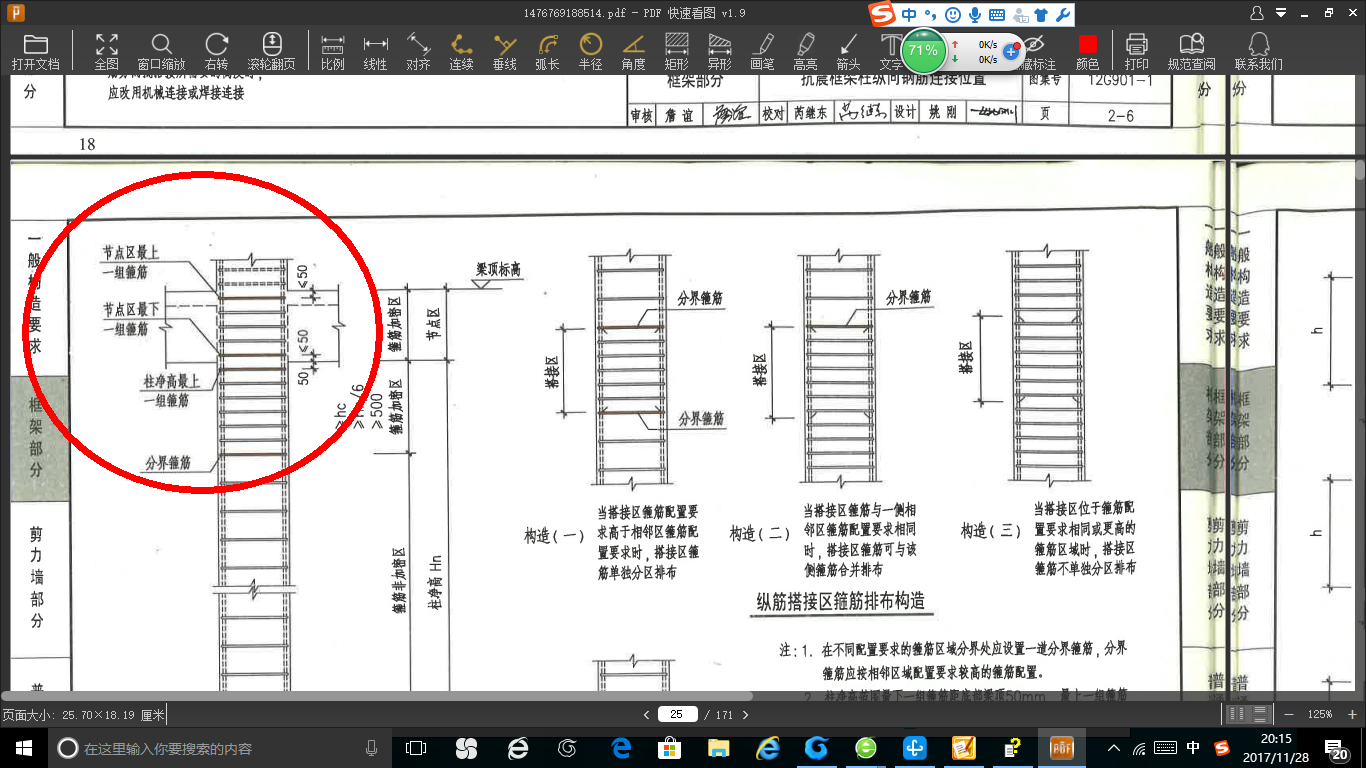Fit whole page with 全图

tap(106, 51)
